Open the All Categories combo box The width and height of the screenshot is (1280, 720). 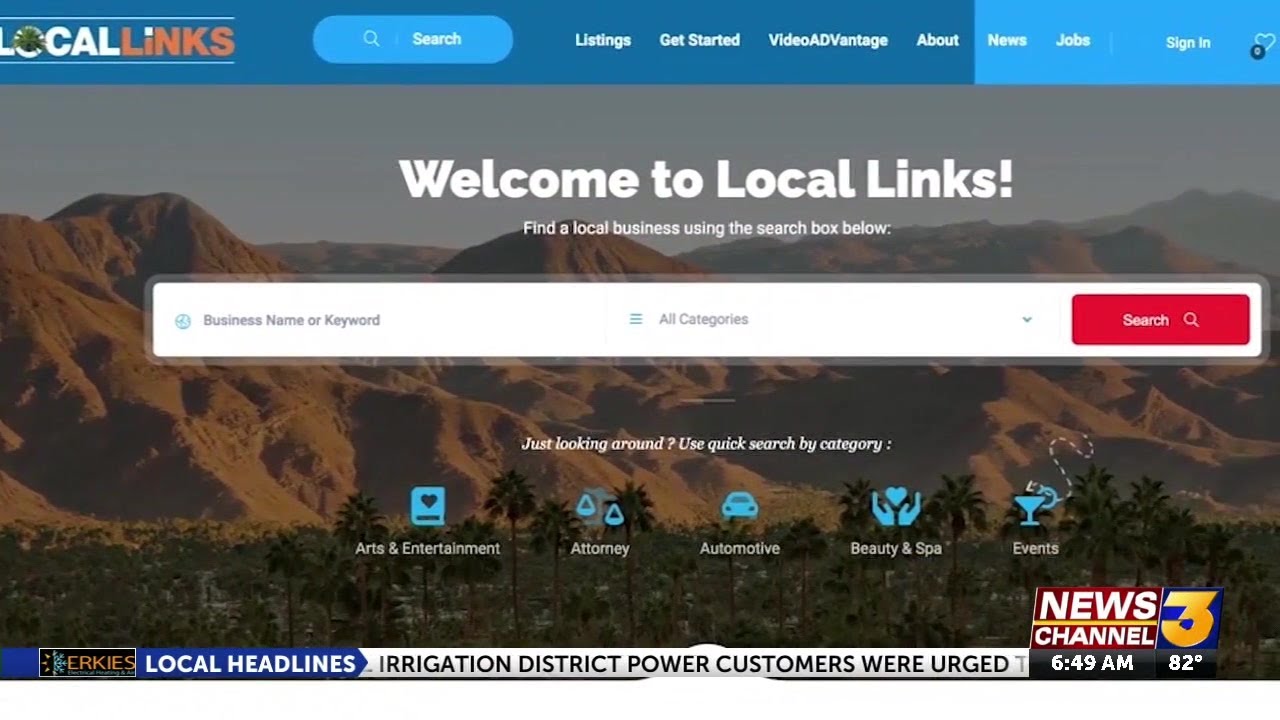click(x=831, y=320)
